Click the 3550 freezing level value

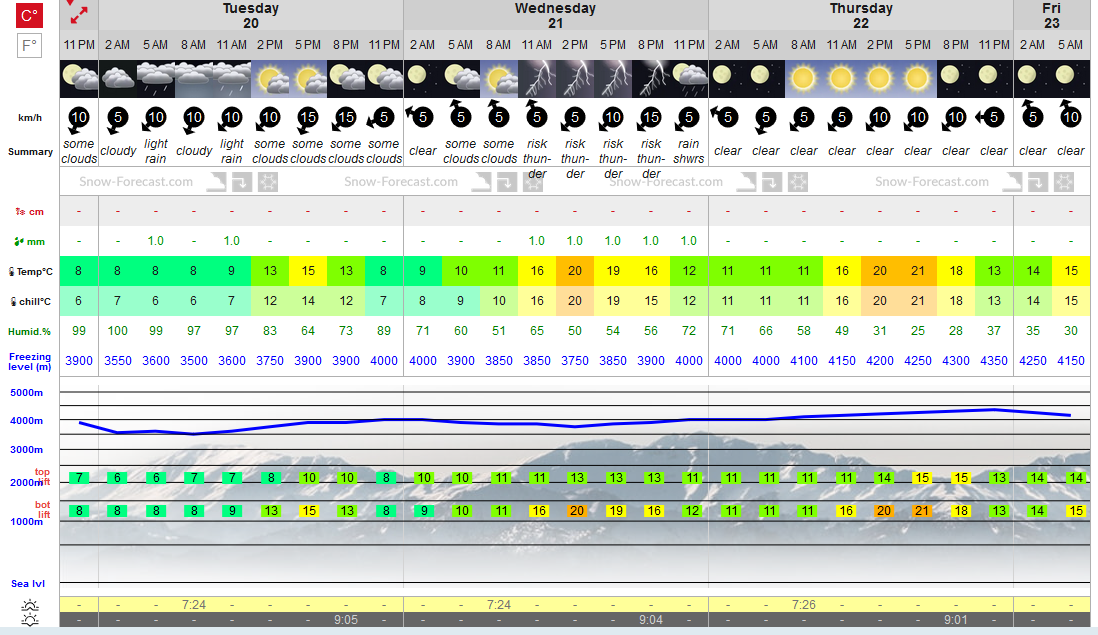pyautogui.click(x=118, y=361)
